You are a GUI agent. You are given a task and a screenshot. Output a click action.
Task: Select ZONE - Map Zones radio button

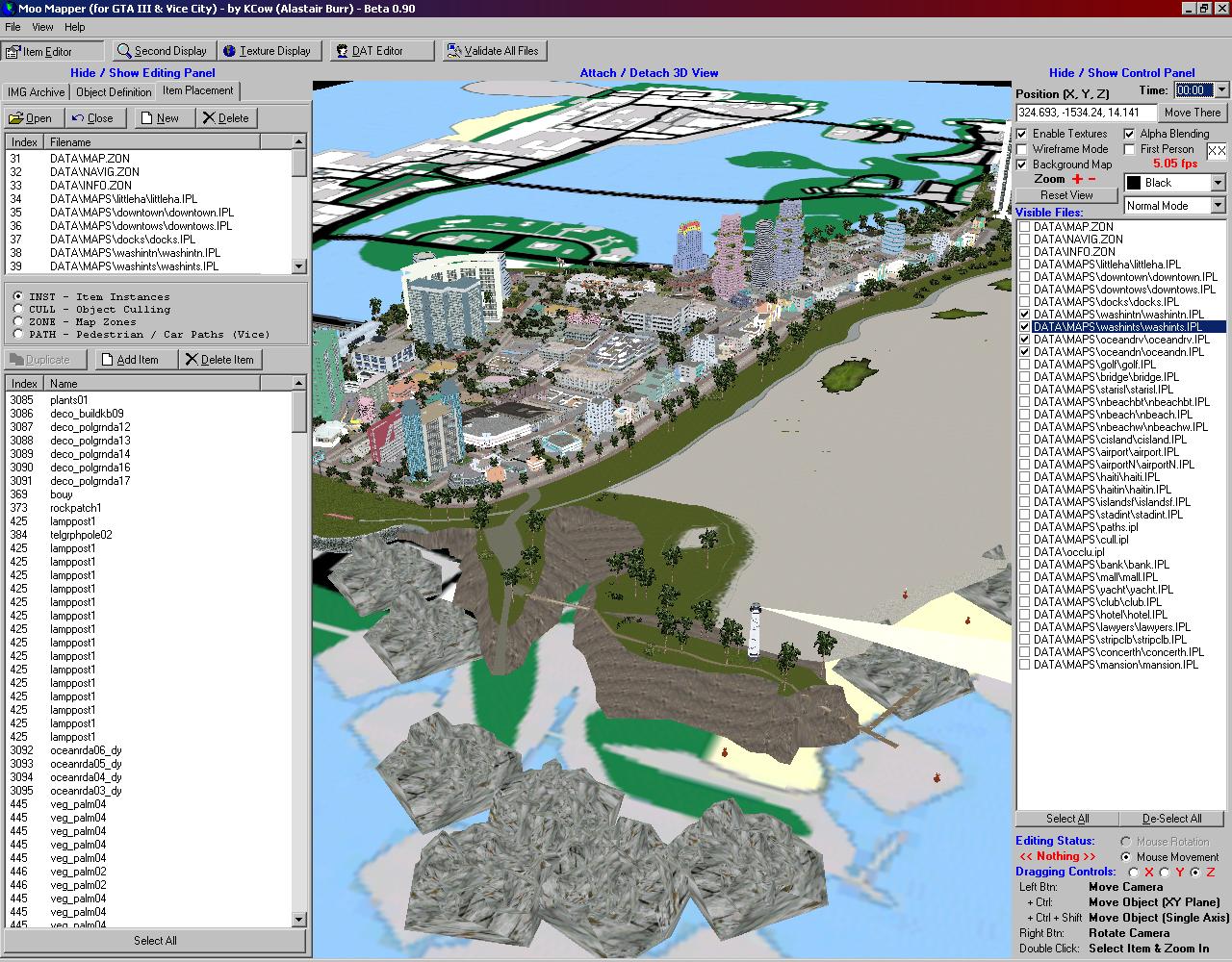tap(17, 322)
